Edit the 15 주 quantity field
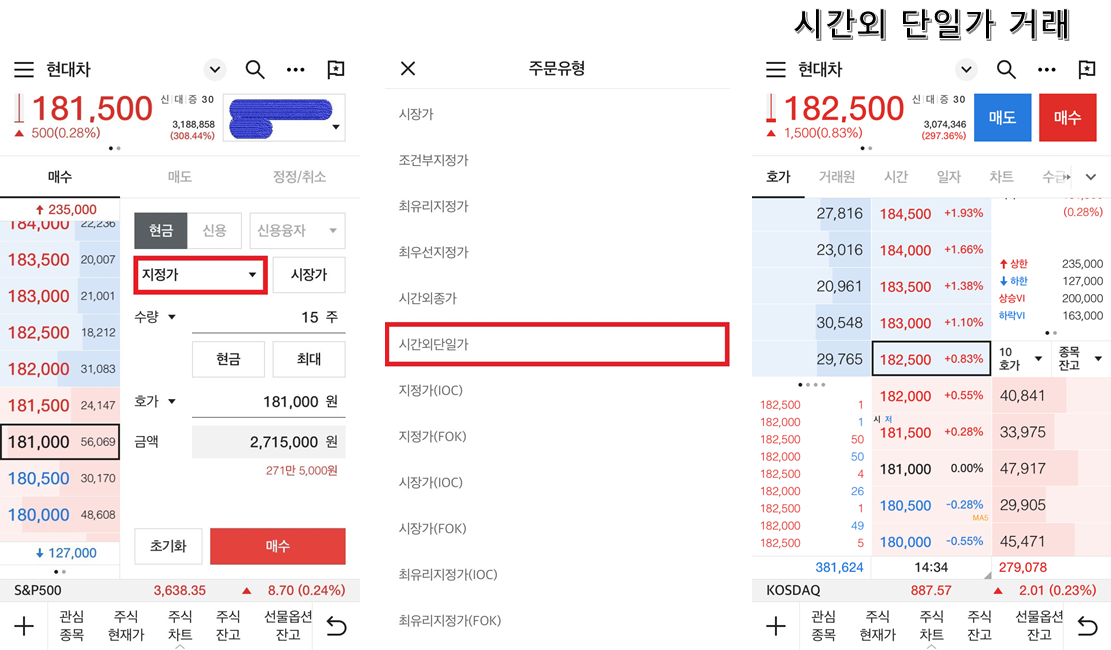Screen dimensions: 1111x650 click(269, 318)
